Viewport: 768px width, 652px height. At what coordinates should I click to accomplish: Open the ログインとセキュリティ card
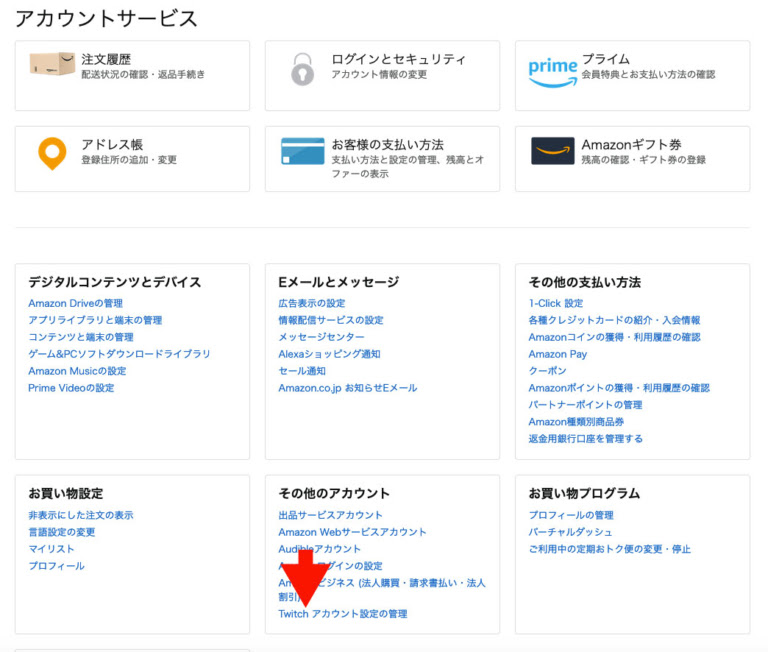[x=383, y=75]
